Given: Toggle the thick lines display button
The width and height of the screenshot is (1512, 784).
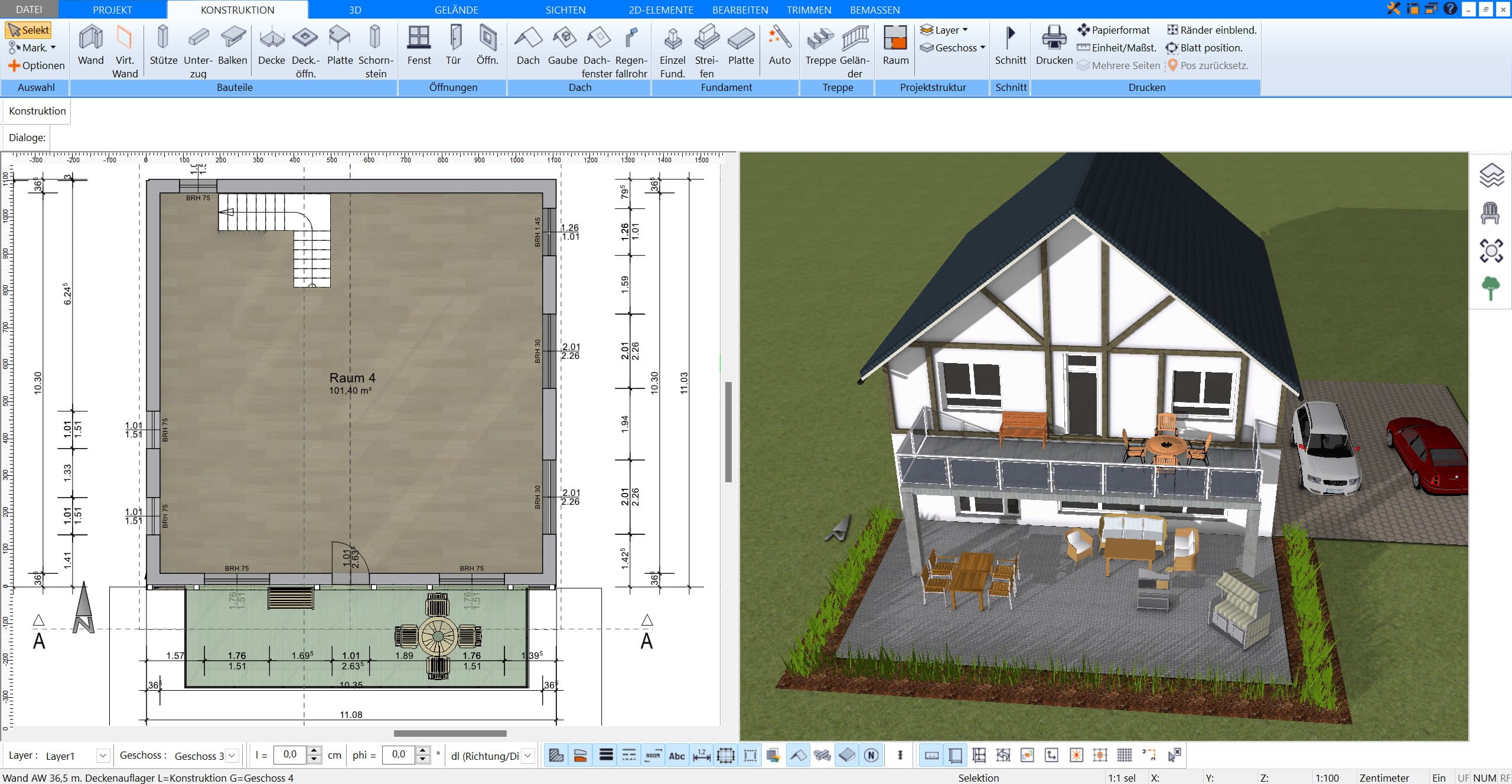Looking at the screenshot, I should pos(605,755).
